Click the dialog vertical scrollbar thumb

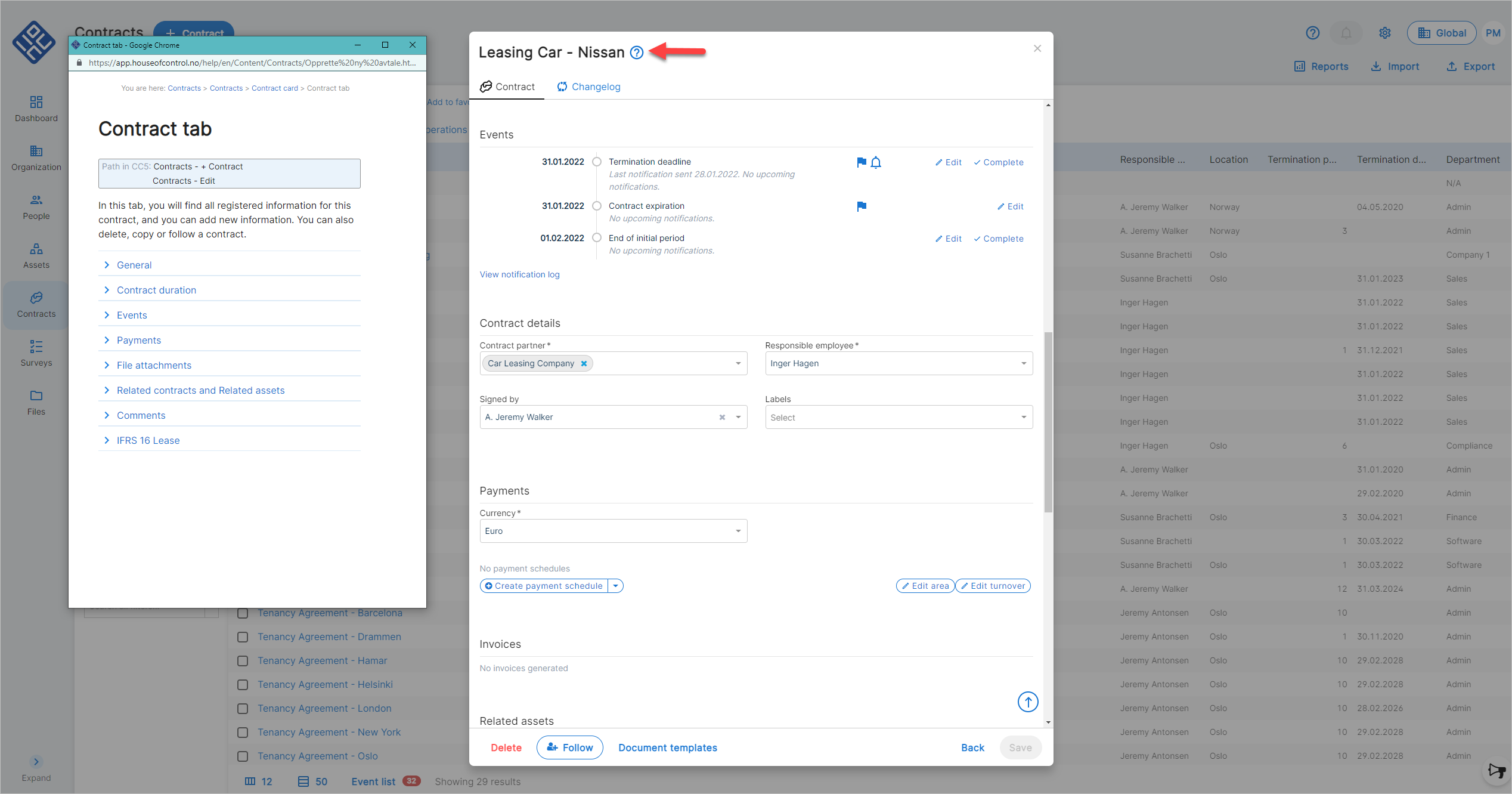(1048, 422)
